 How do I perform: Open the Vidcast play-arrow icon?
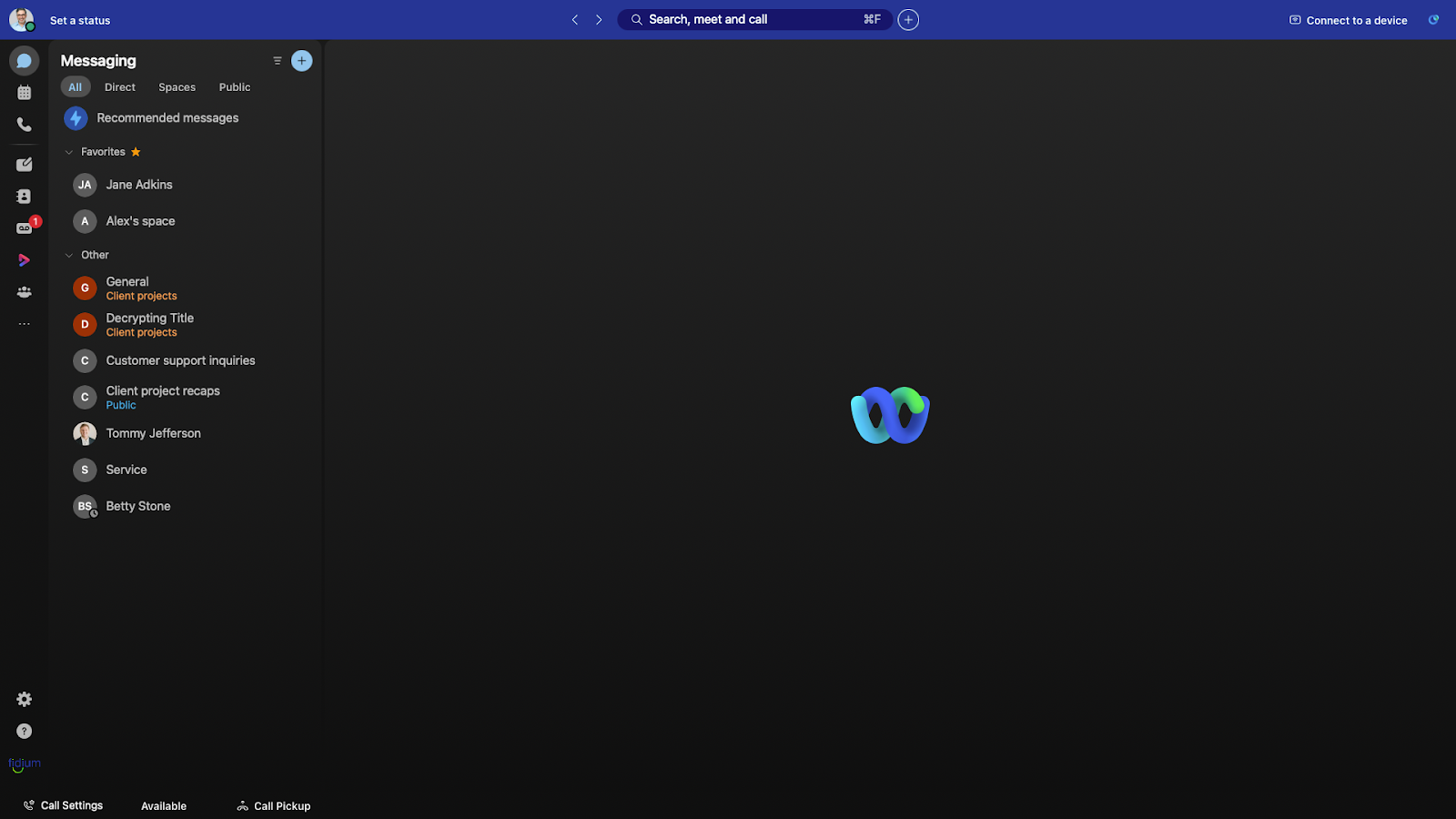[25, 260]
